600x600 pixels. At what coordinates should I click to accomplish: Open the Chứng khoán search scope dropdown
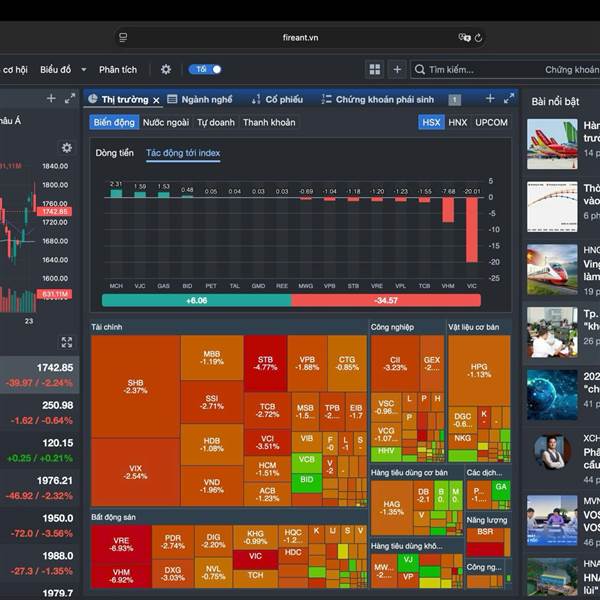pyautogui.click(x=572, y=70)
